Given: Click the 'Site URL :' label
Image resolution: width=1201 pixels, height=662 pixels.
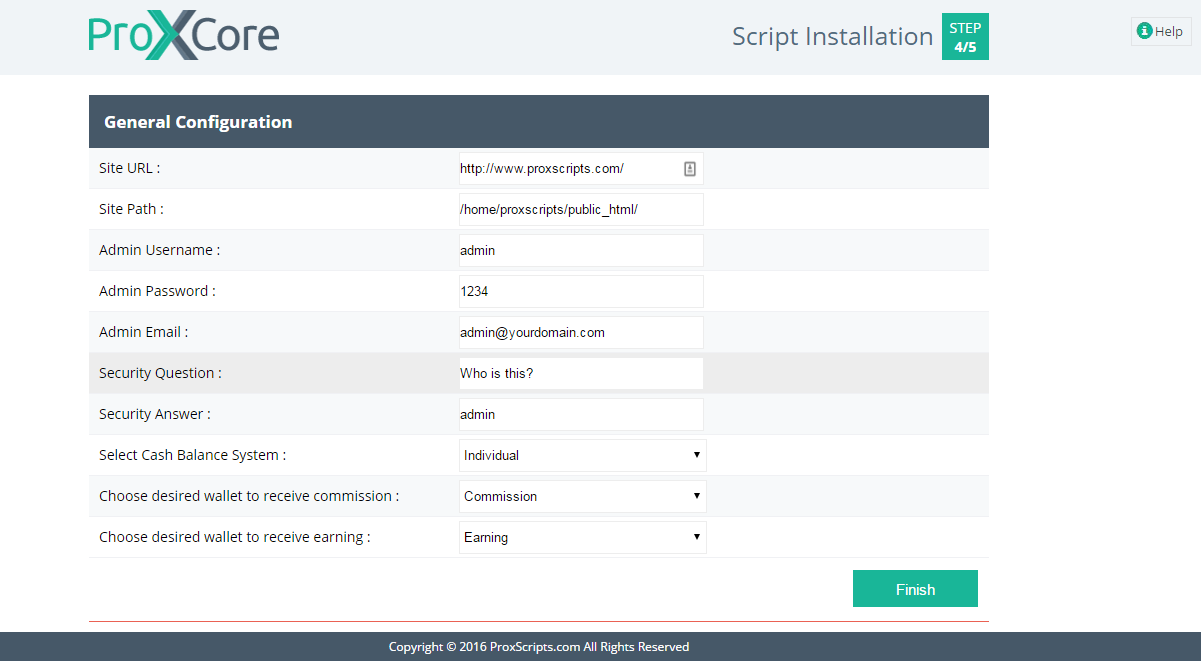Looking at the screenshot, I should (x=129, y=168).
